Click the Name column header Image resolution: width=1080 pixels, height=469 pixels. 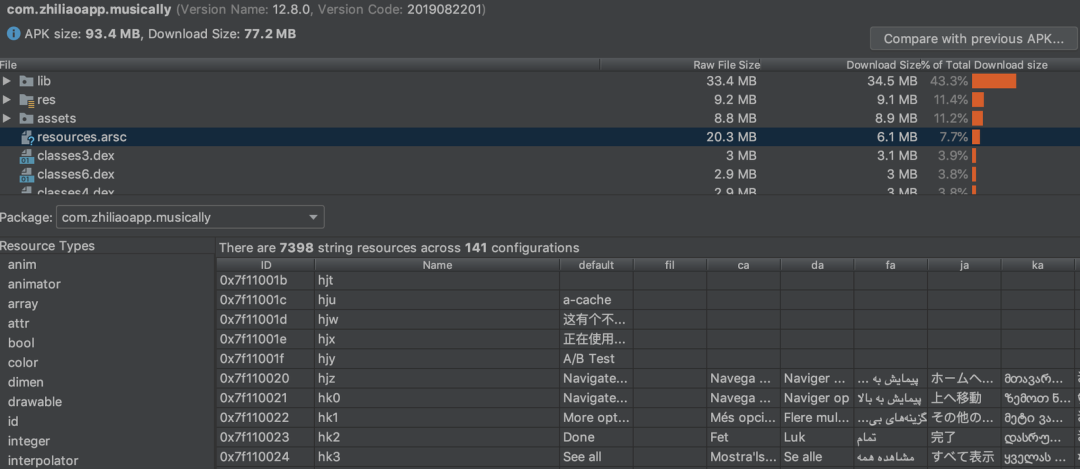click(437, 265)
